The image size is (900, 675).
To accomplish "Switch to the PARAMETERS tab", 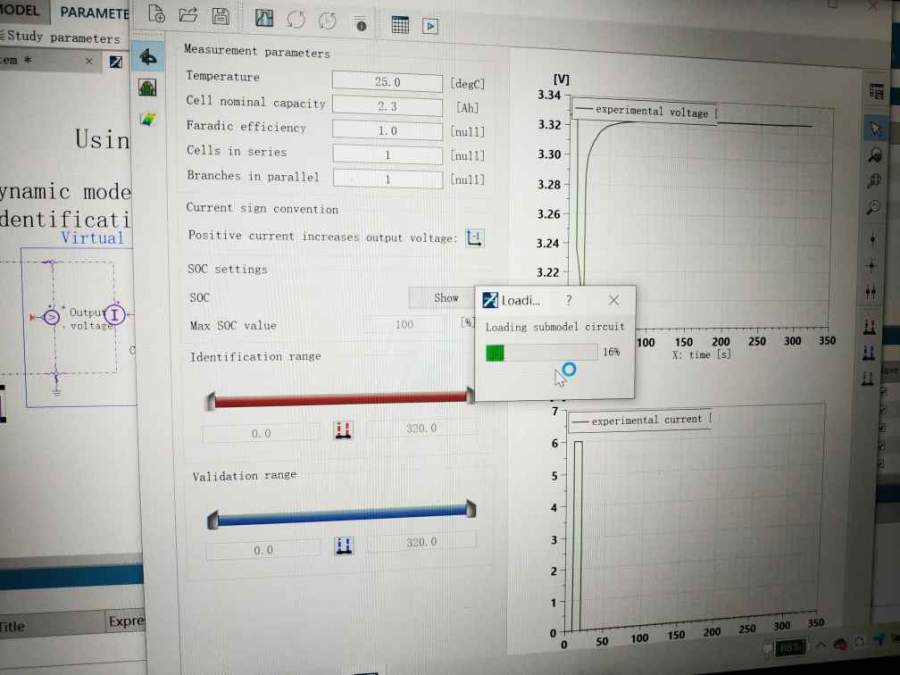I will (94, 13).
